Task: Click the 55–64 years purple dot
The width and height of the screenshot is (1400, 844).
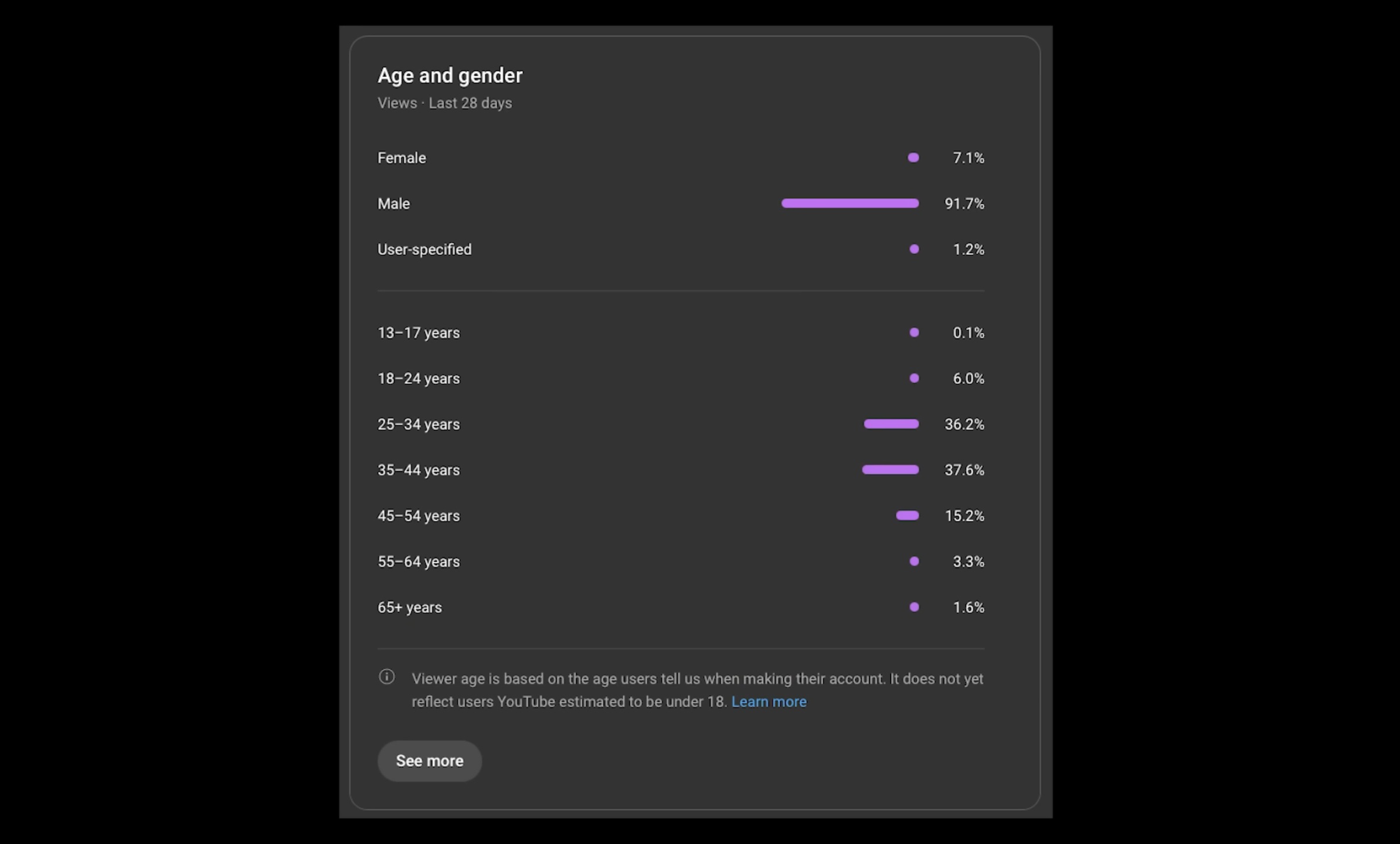Action: [914, 561]
